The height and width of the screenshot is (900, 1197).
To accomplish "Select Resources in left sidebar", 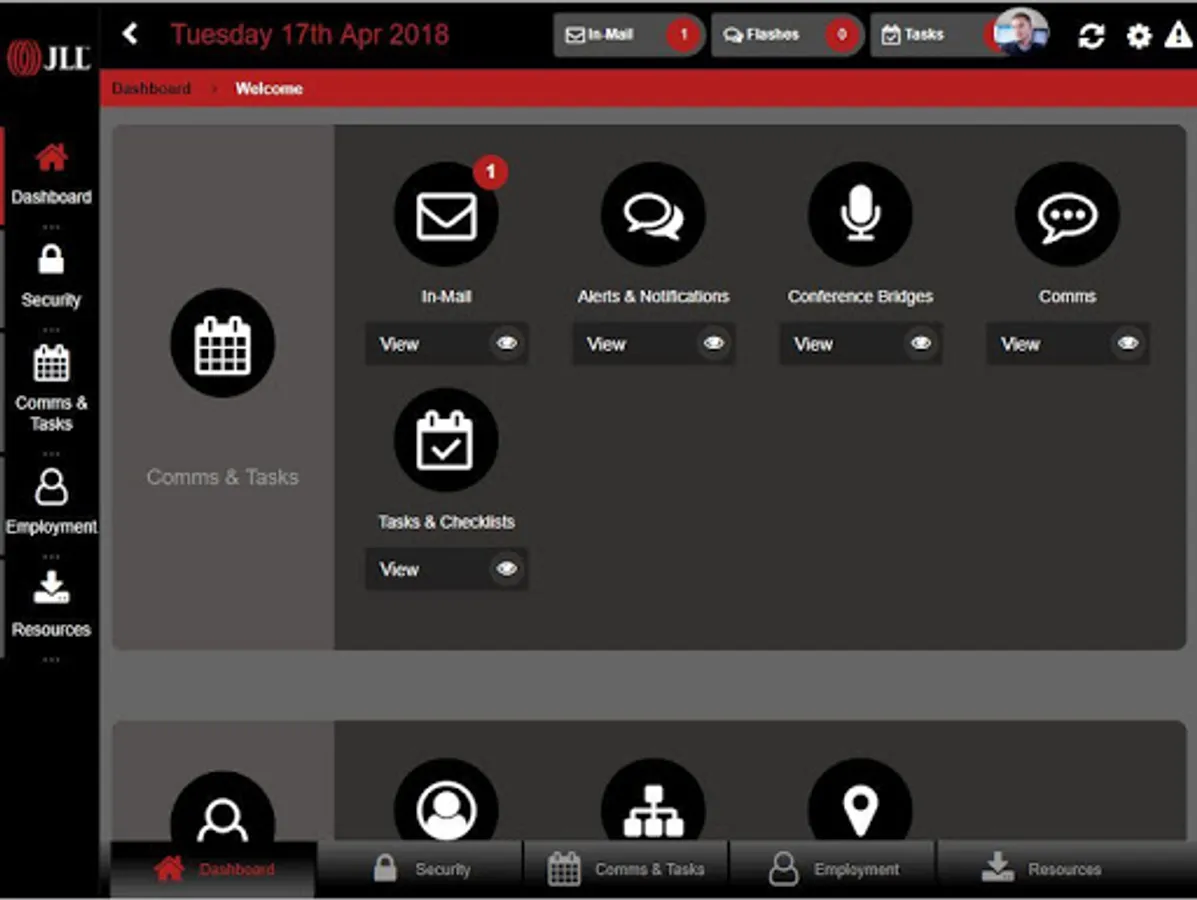I will click(x=50, y=606).
